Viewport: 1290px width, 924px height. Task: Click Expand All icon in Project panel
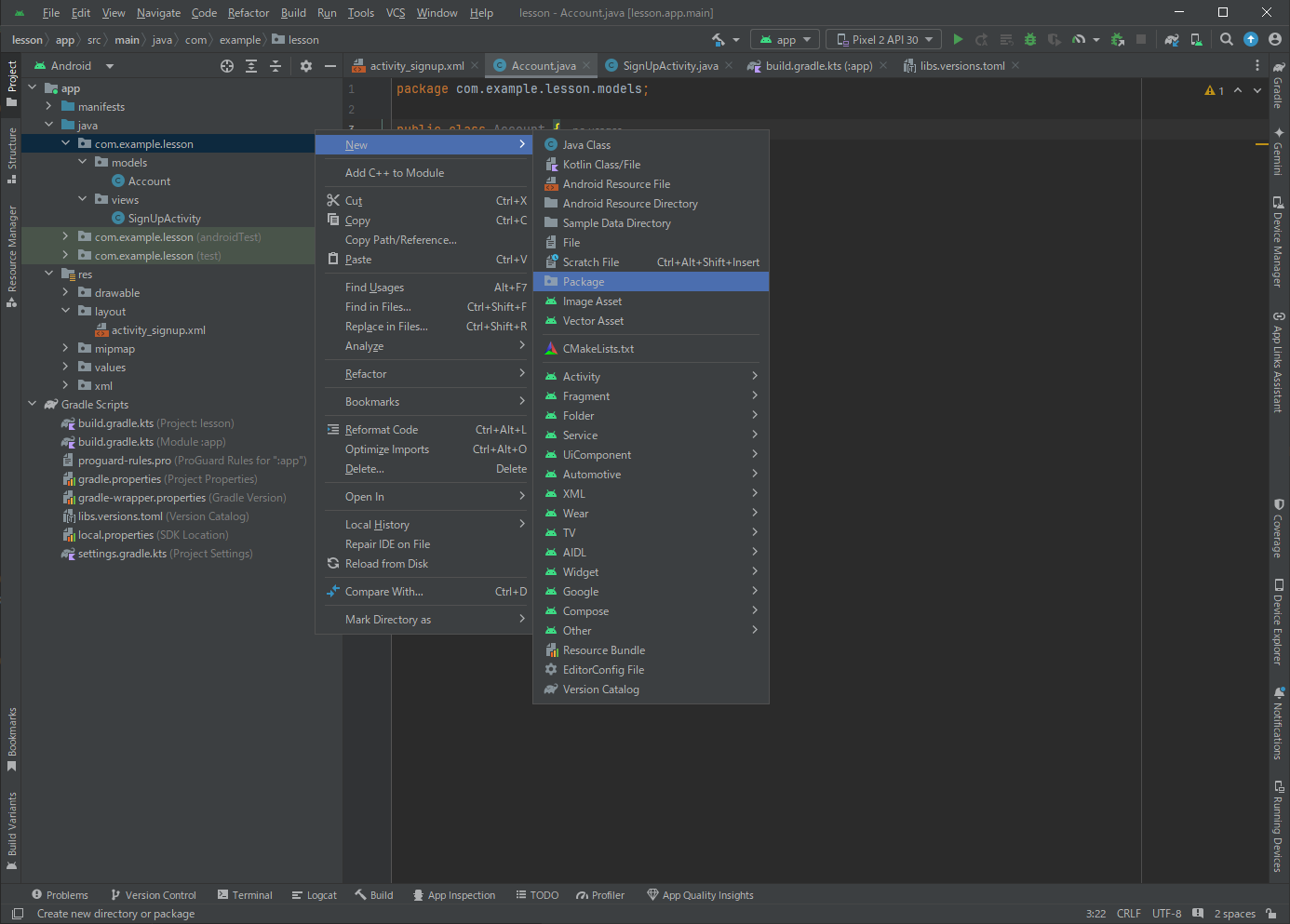tap(251, 66)
